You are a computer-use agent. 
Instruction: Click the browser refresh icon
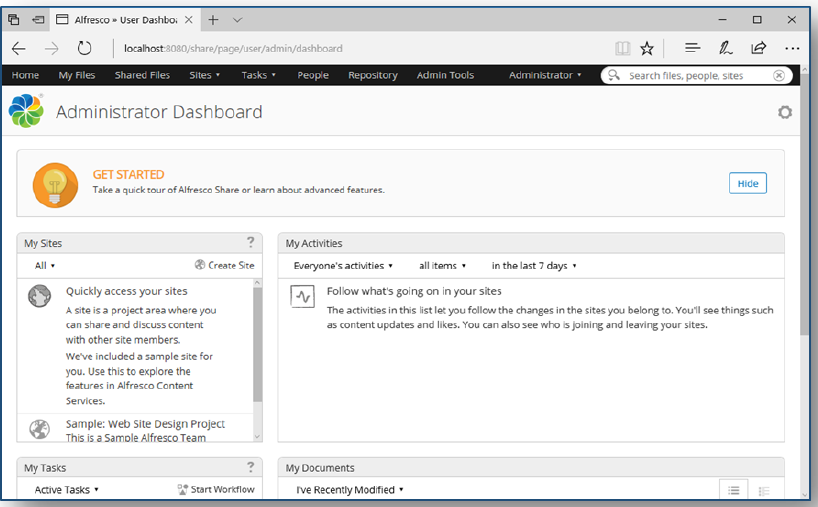85,48
